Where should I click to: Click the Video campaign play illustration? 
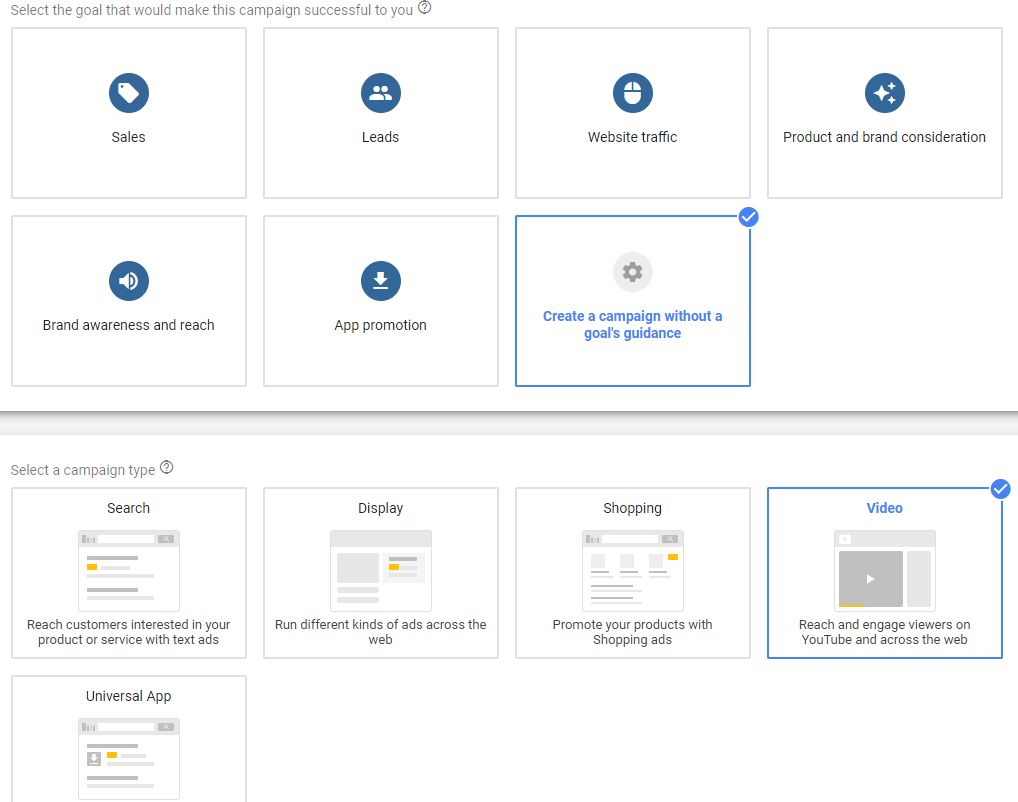[884, 571]
